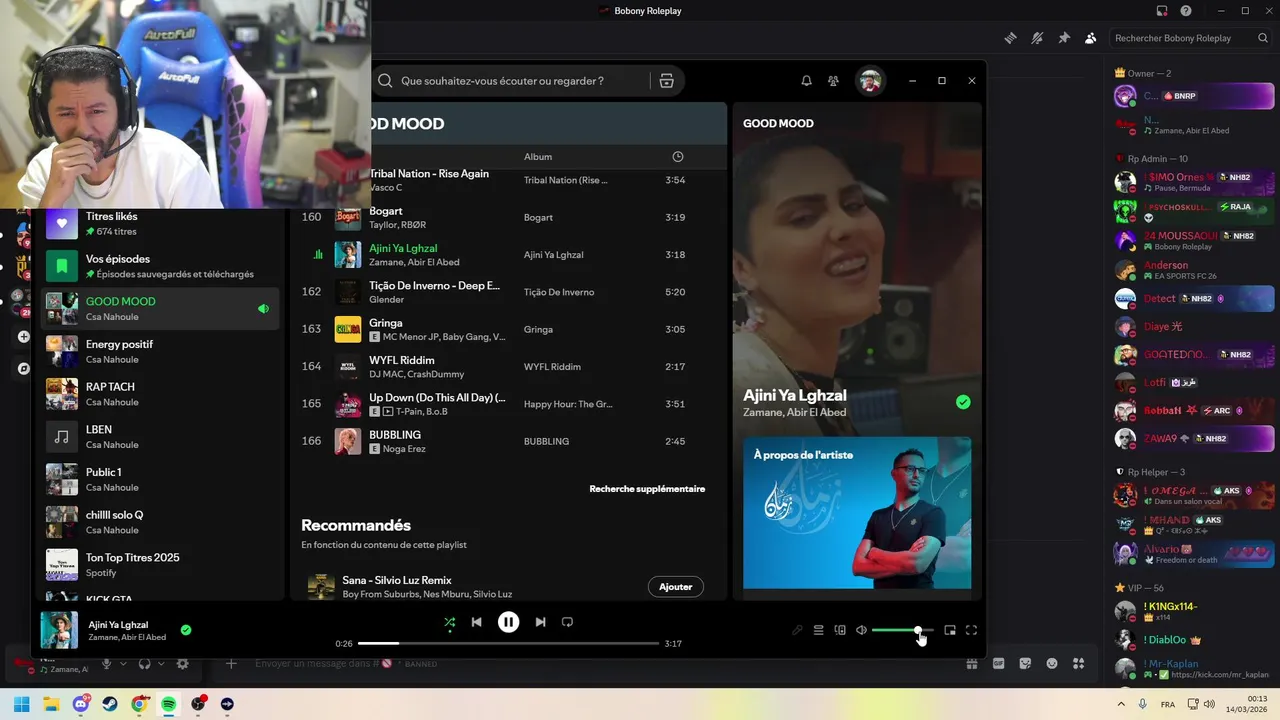Viewport: 1280px width, 720px height.
Task: Open connect to a device icon
Action: pyautogui.click(x=840, y=630)
